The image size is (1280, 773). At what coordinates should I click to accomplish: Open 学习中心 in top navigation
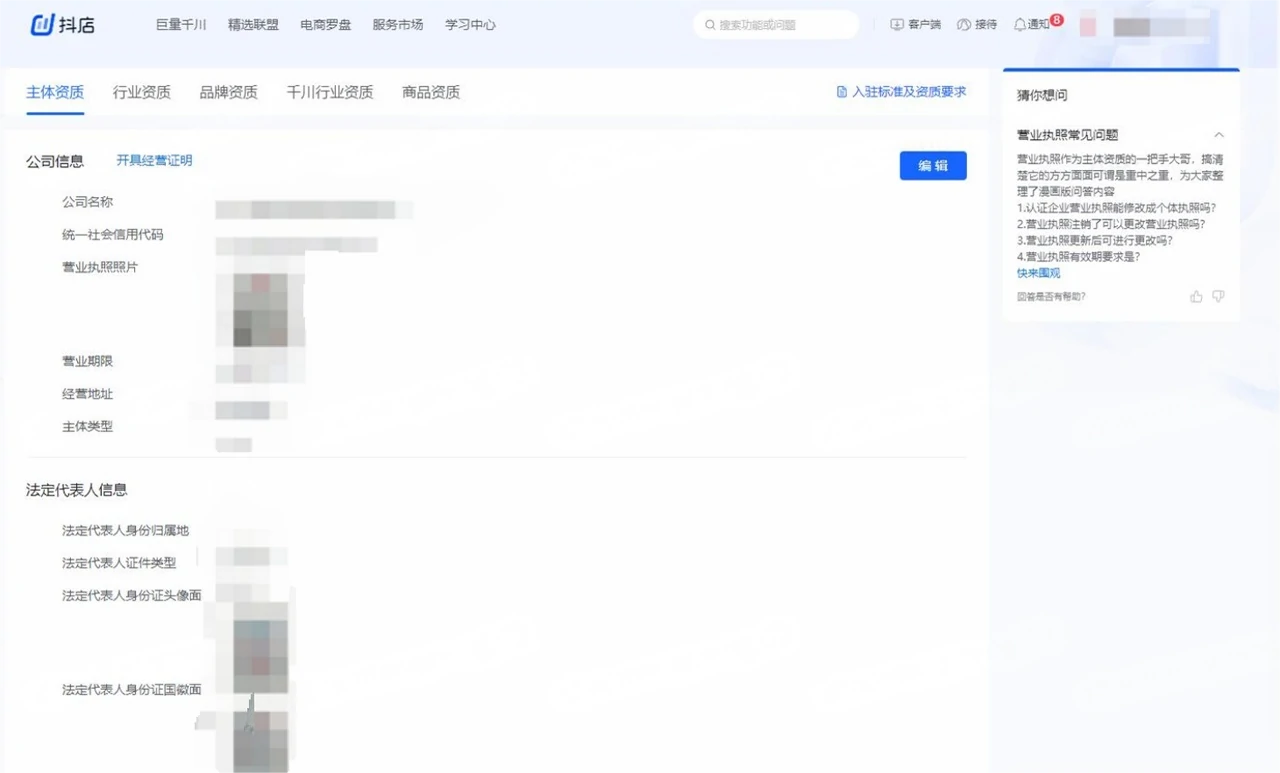(470, 25)
